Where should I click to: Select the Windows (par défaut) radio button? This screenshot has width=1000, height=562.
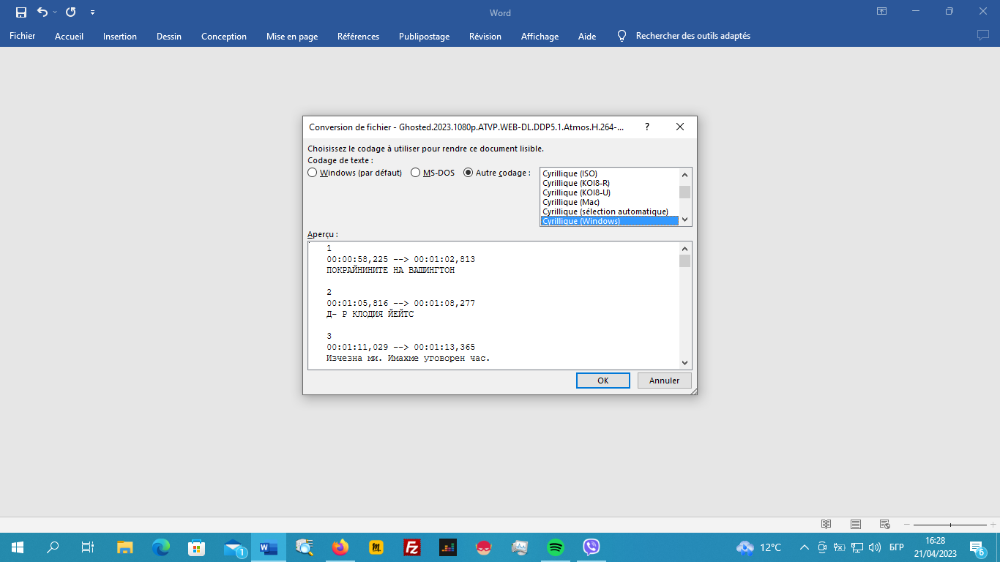312,173
